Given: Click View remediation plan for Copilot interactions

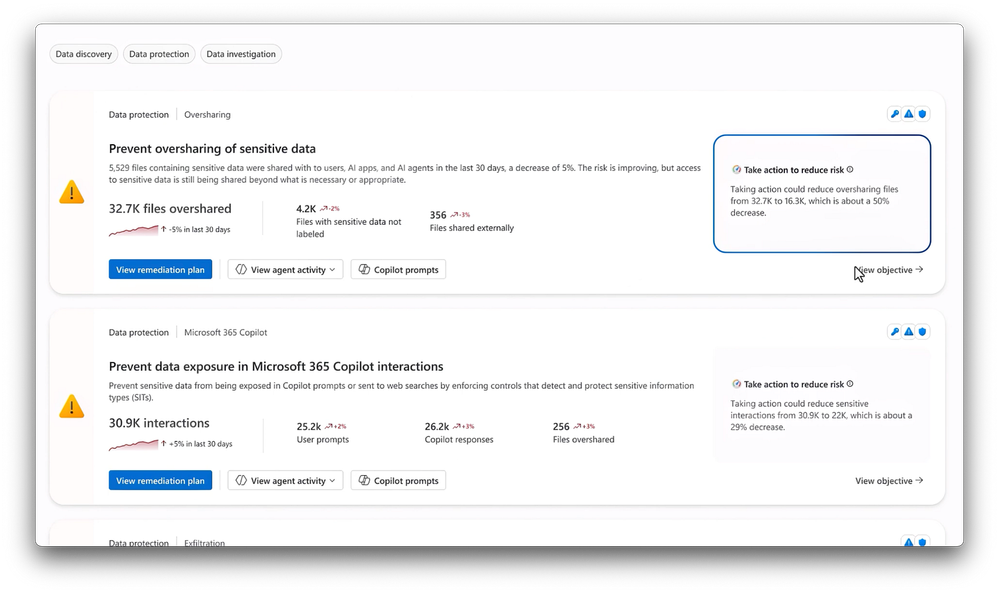Looking at the screenshot, I should coord(160,481).
